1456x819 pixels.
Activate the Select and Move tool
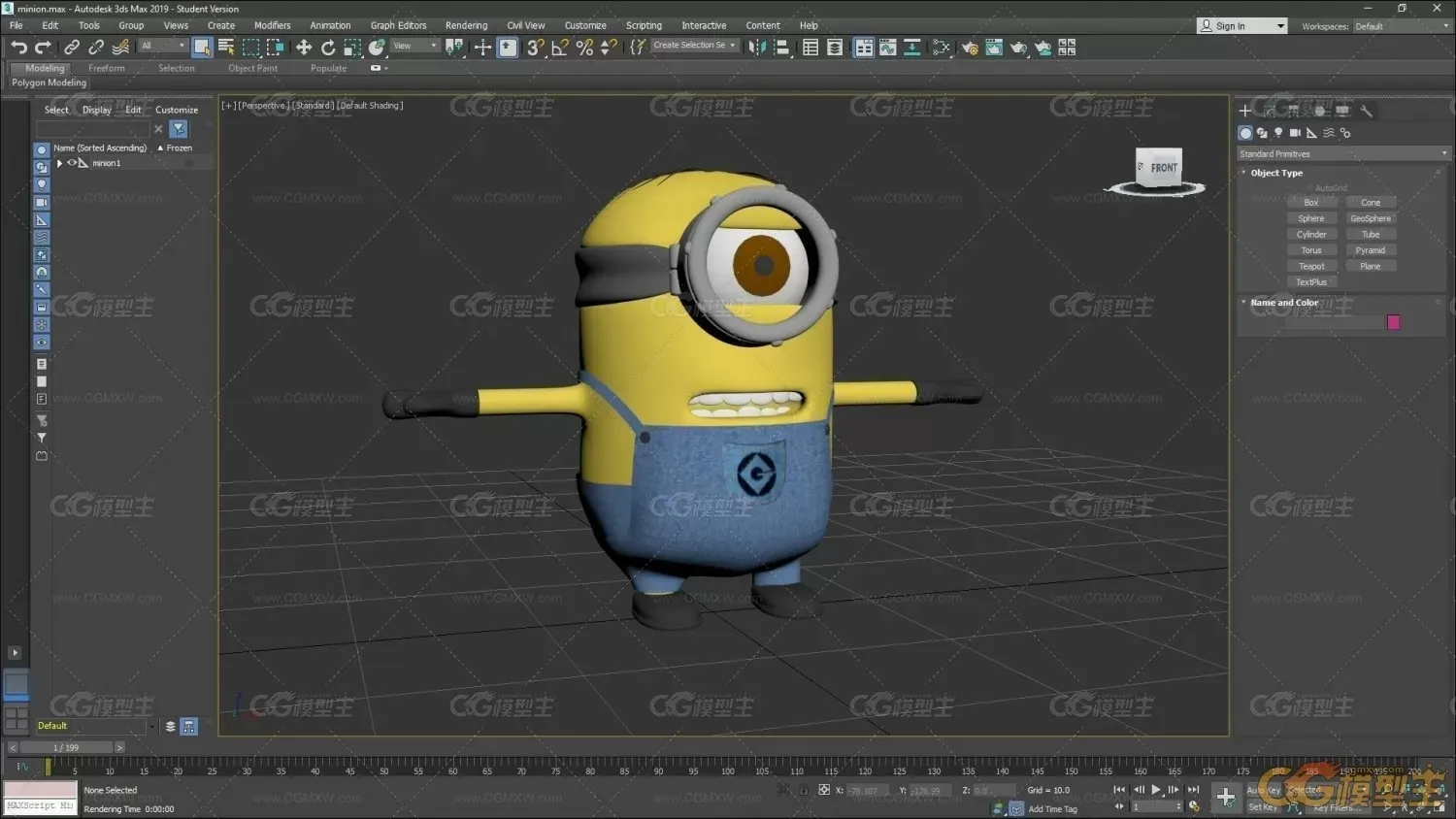click(304, 48)
